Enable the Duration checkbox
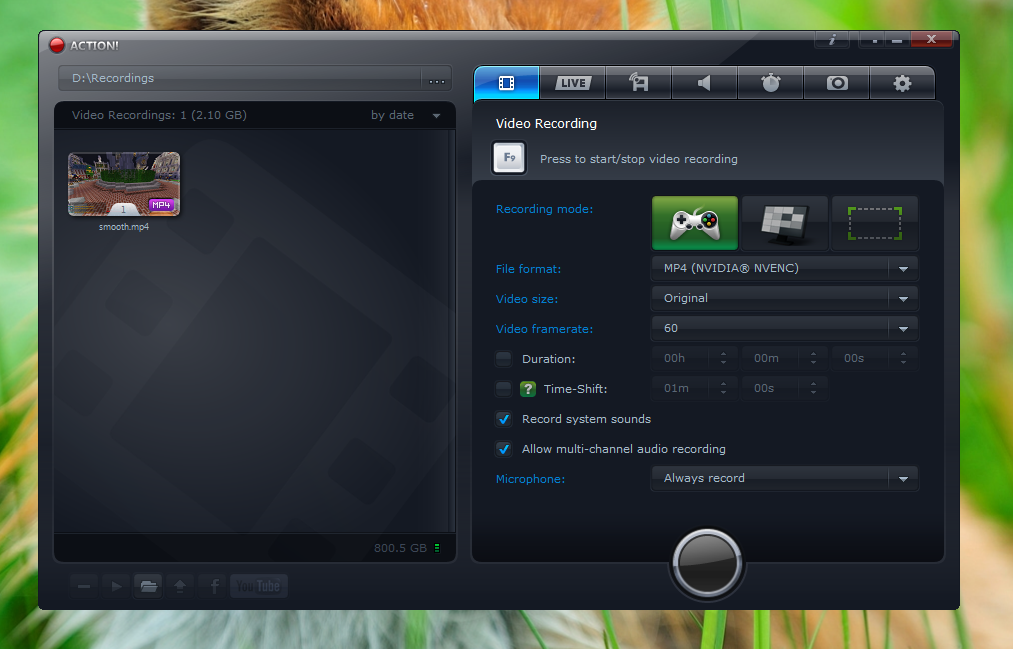 point(504,358)
